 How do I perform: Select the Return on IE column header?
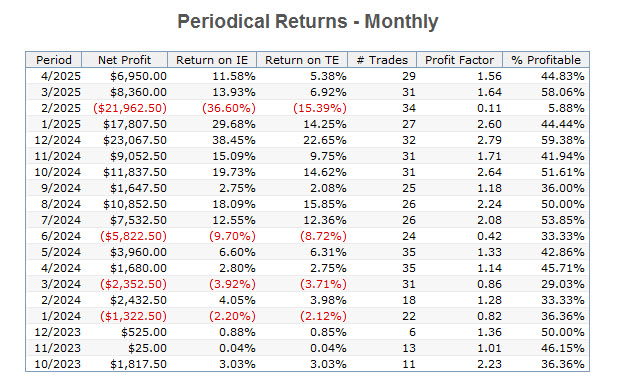212,60
